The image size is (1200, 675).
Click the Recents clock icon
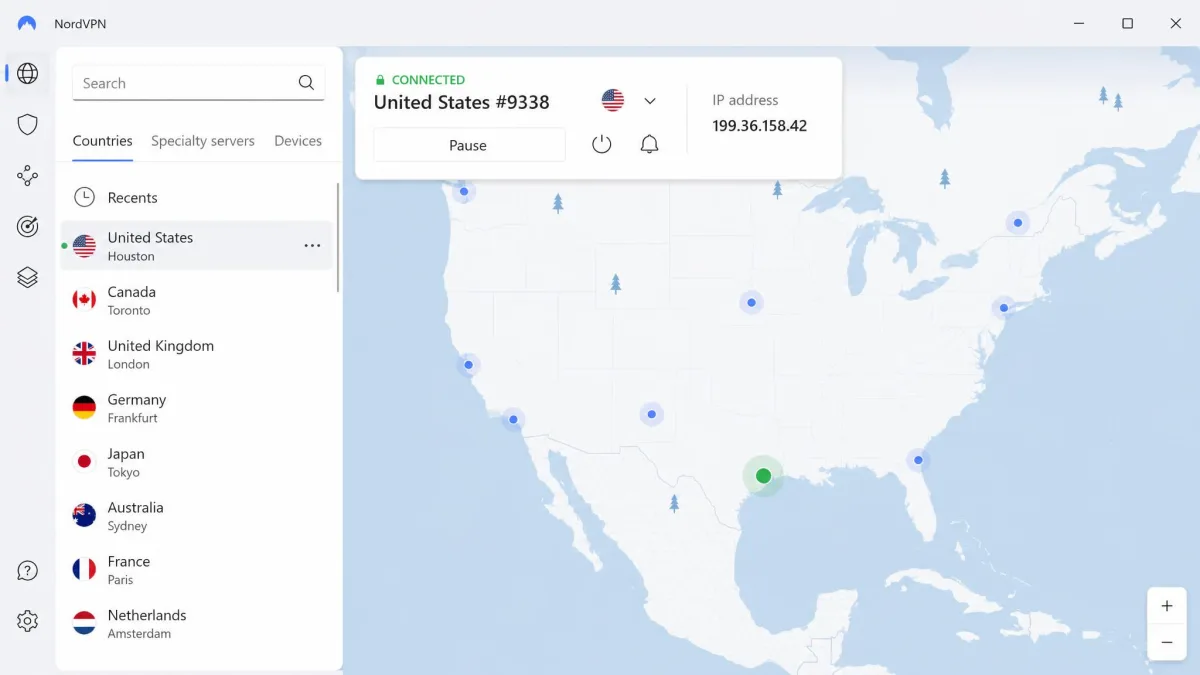point(85,197)
